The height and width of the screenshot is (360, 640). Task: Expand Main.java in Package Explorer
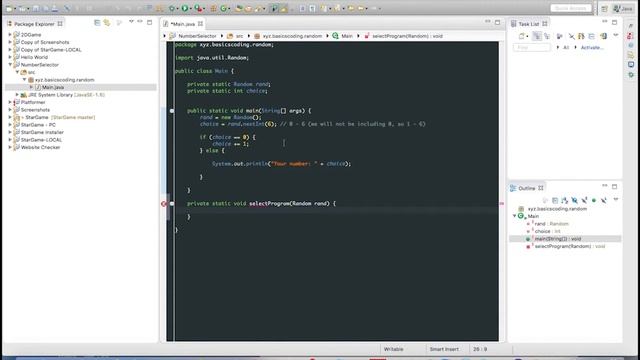31,87
